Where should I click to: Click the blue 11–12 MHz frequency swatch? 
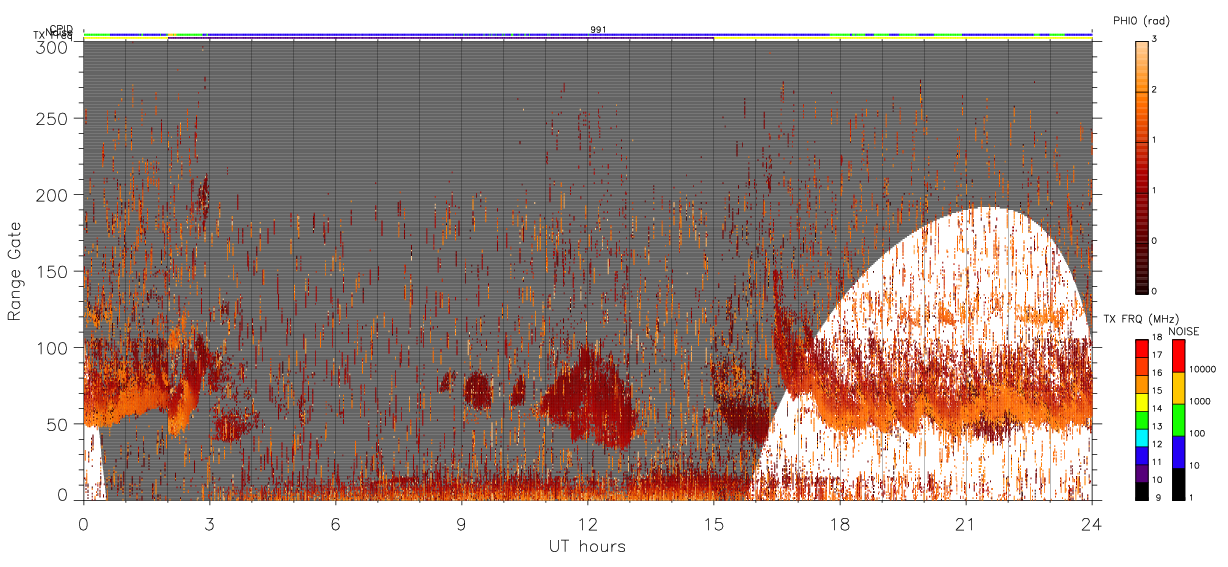[x=1141, y=456]
